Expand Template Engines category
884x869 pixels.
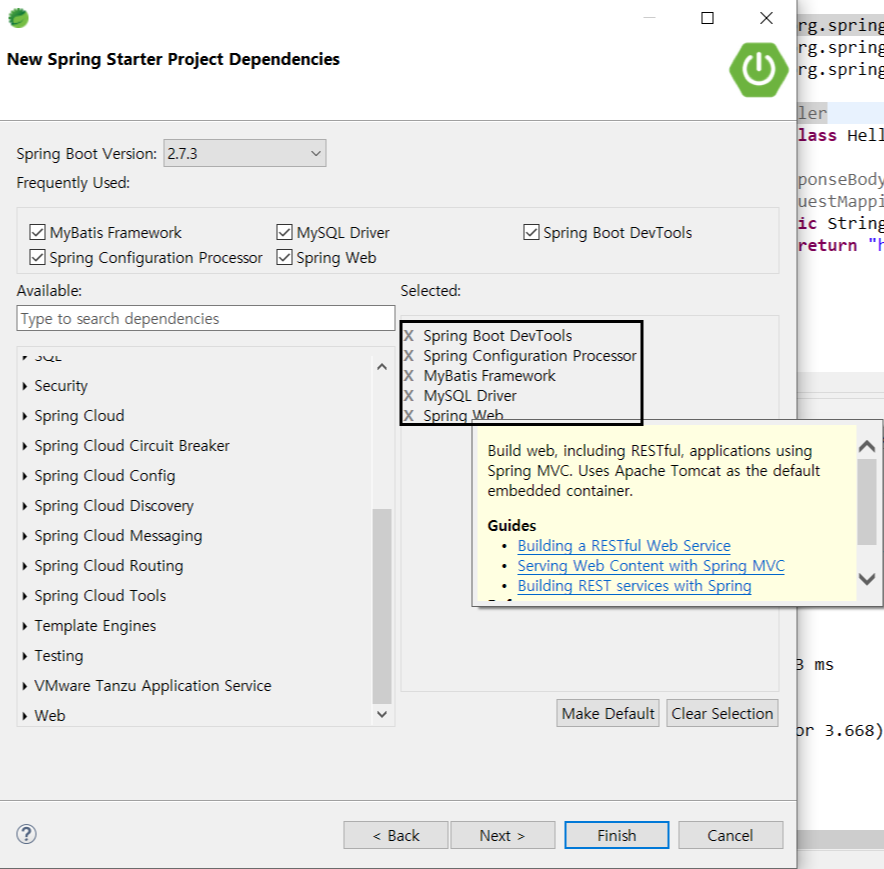pyautogui.click(x=24, y=626)
